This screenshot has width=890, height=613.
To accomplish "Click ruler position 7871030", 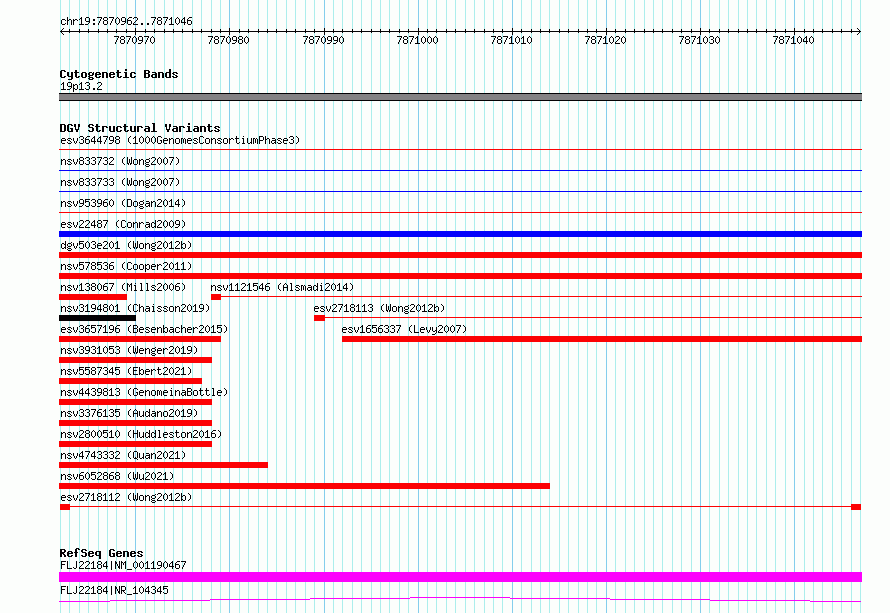I will tap(699, 40).
